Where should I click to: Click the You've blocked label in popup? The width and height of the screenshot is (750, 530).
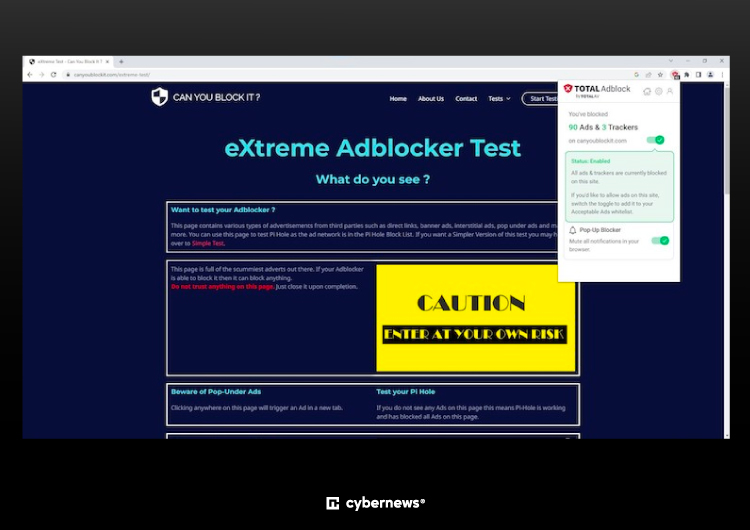588,114
